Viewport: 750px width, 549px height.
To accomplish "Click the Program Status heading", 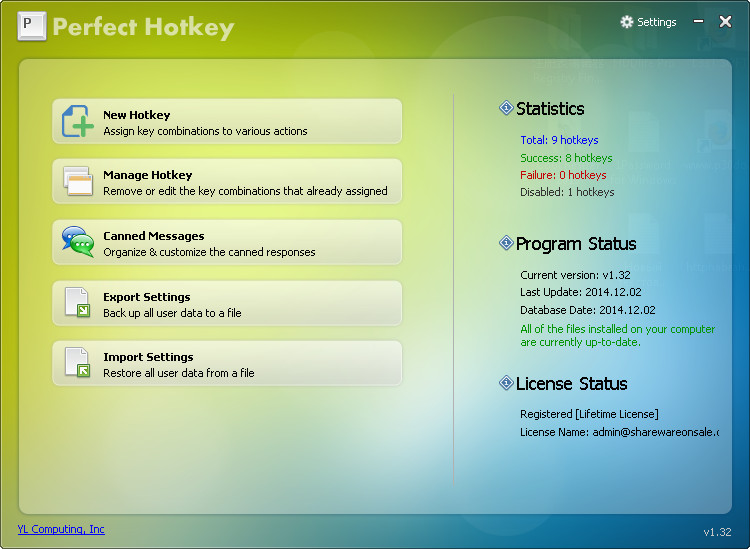I will pos(576,244).
